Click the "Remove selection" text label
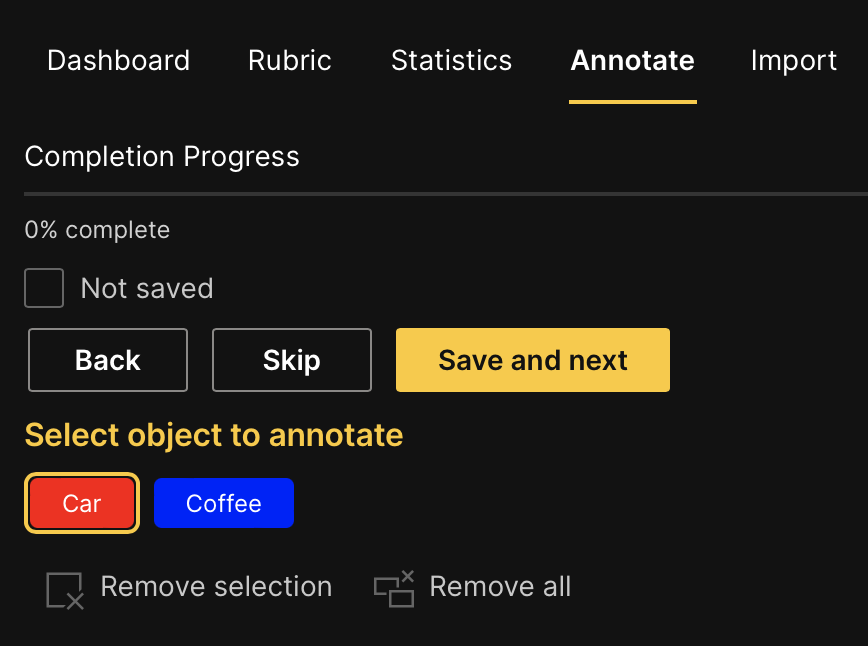The height and width of the screenshot is (646, 868). point(216,587)
